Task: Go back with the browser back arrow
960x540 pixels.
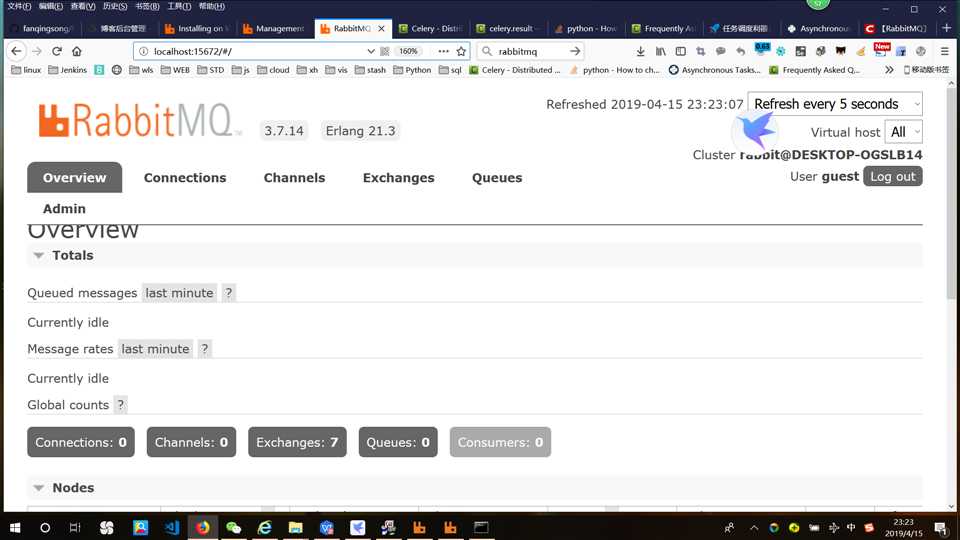Action: click(17, 51)
